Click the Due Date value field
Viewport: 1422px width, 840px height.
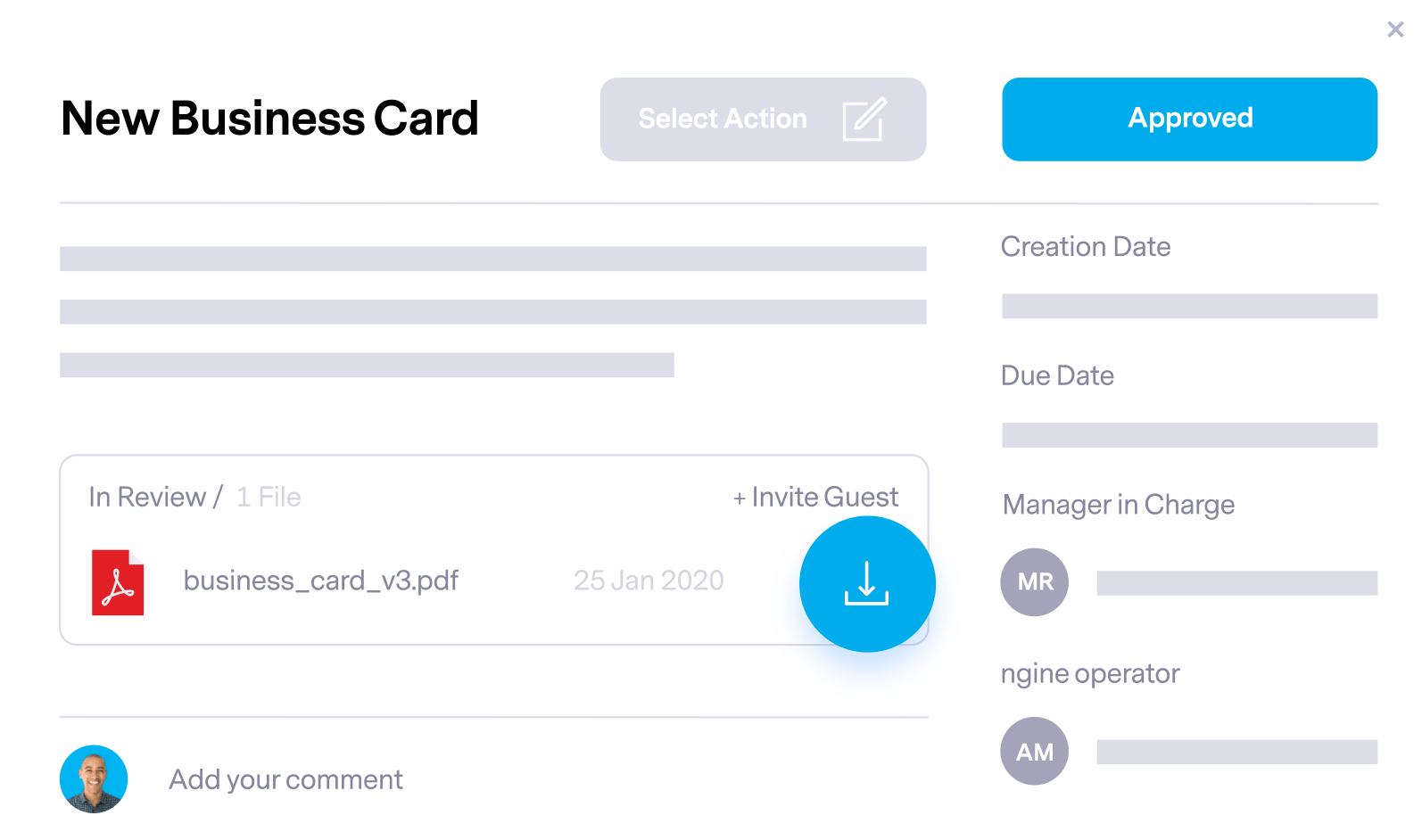(1189, 435)
